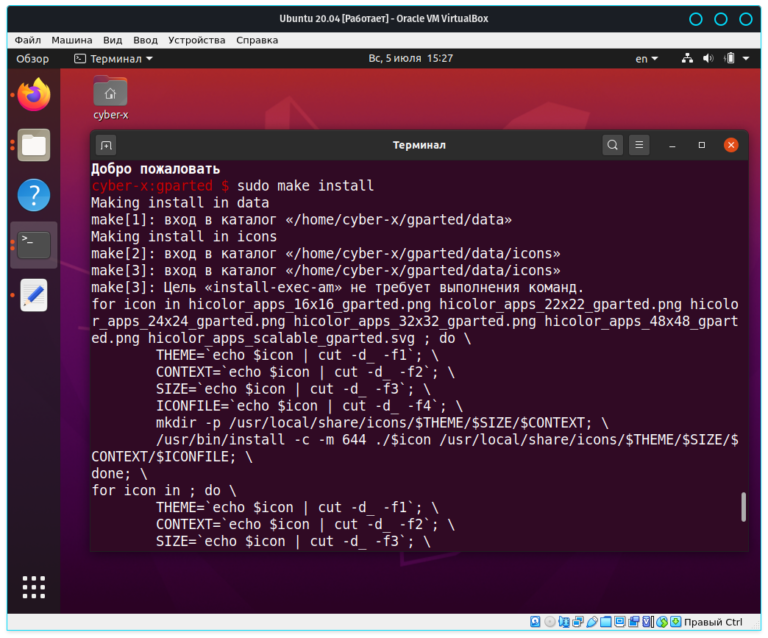Image resolution: width=768 pixels, height=638 pixels.
Task: Open the system menu arrow in top panel
Action: (746, 59)
